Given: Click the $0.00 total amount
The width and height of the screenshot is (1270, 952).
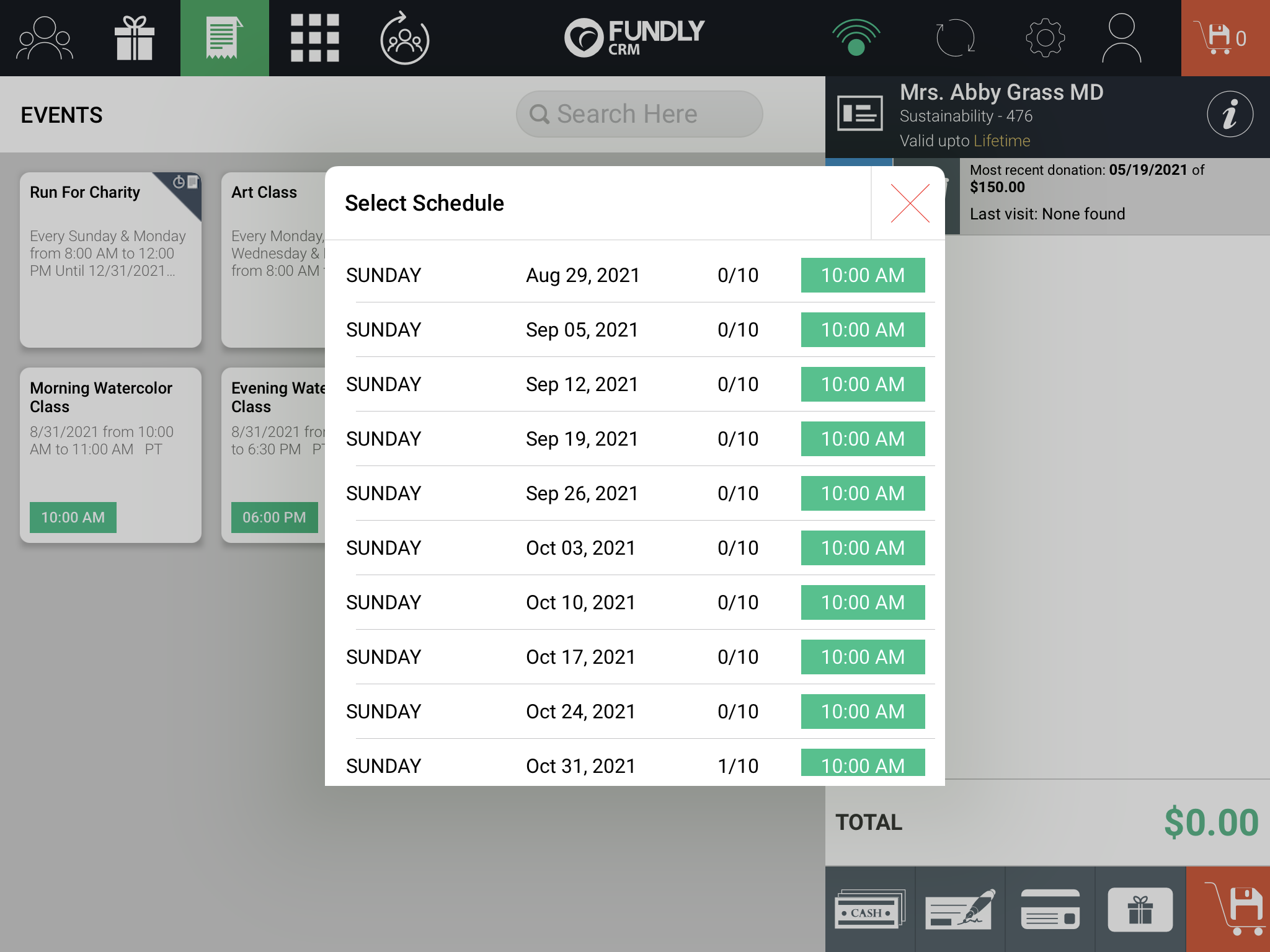Looking at the screenshot, I should click(1211, 822).
